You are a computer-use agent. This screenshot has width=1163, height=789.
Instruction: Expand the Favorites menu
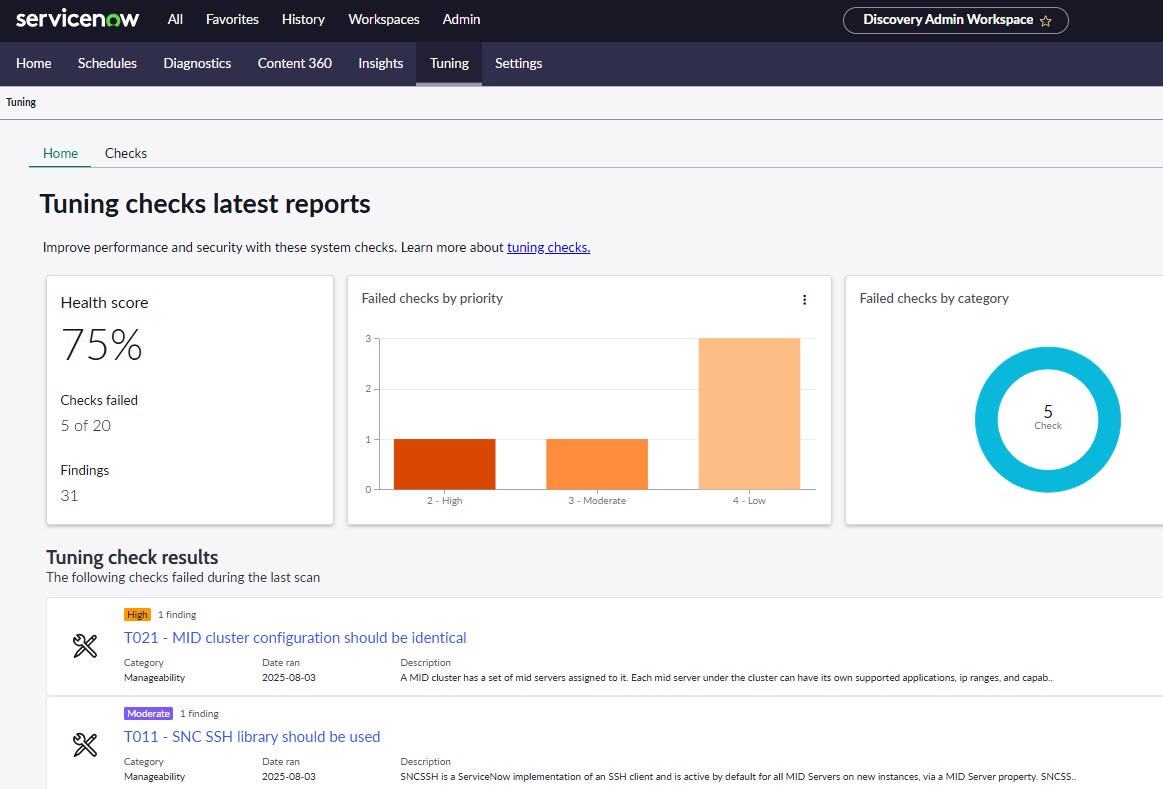coord(232,19)
